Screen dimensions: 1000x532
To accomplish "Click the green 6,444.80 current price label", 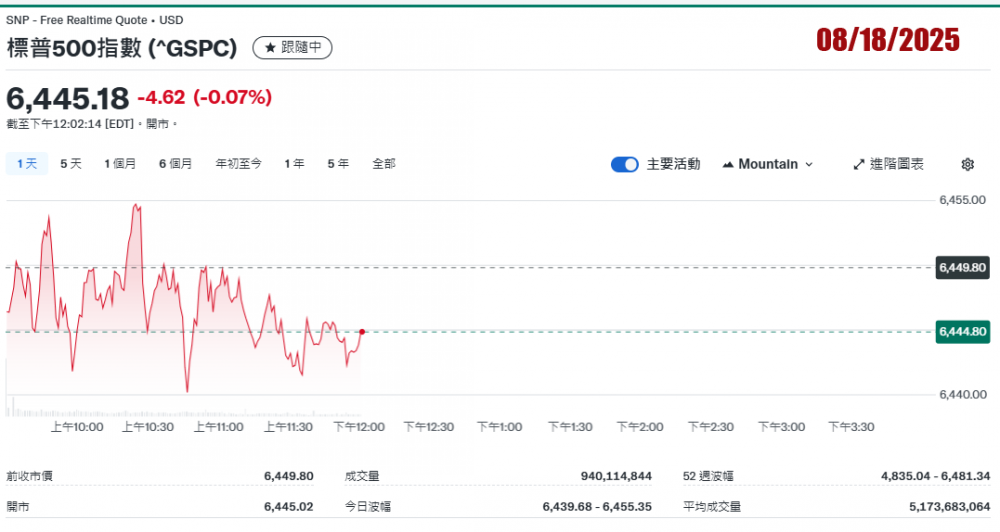I will click(963, 331).
